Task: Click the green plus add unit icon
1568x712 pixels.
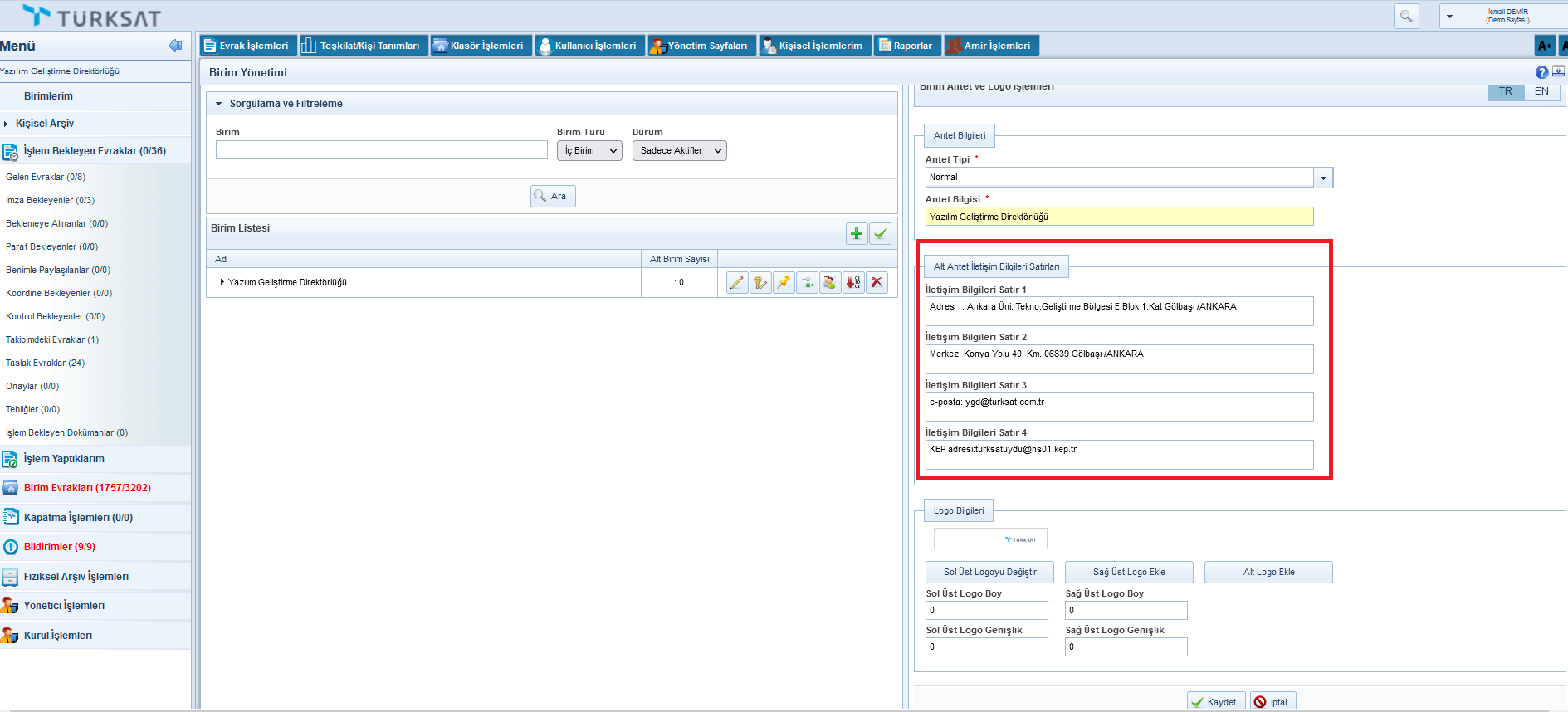Action: (857, 234)
